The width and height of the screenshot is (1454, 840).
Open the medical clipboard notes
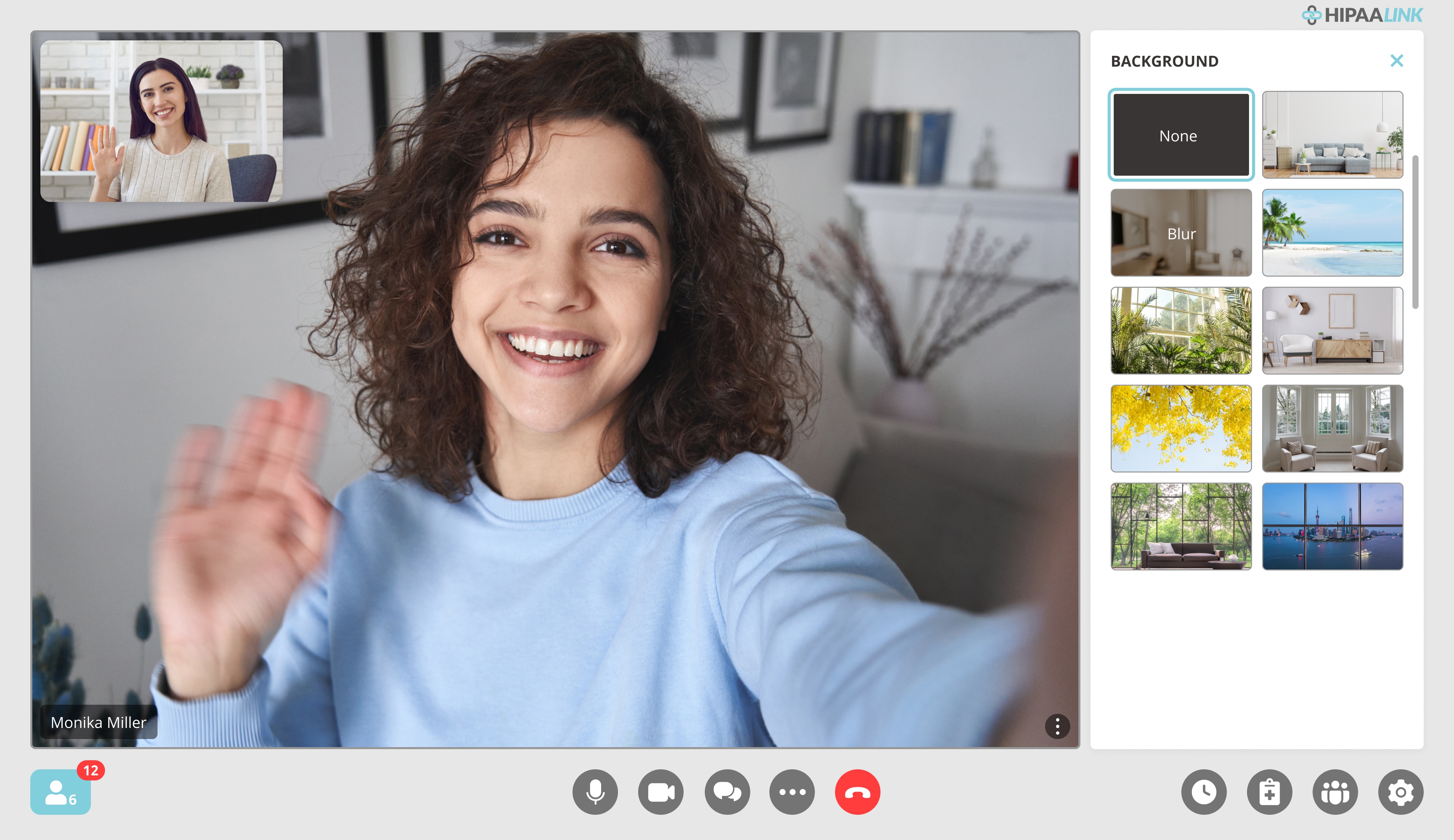click(x=1269, y=792)
